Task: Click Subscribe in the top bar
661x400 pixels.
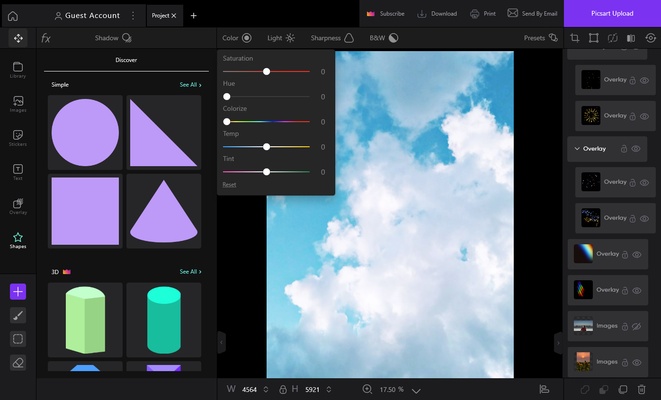Action: [x=385, y=13]
